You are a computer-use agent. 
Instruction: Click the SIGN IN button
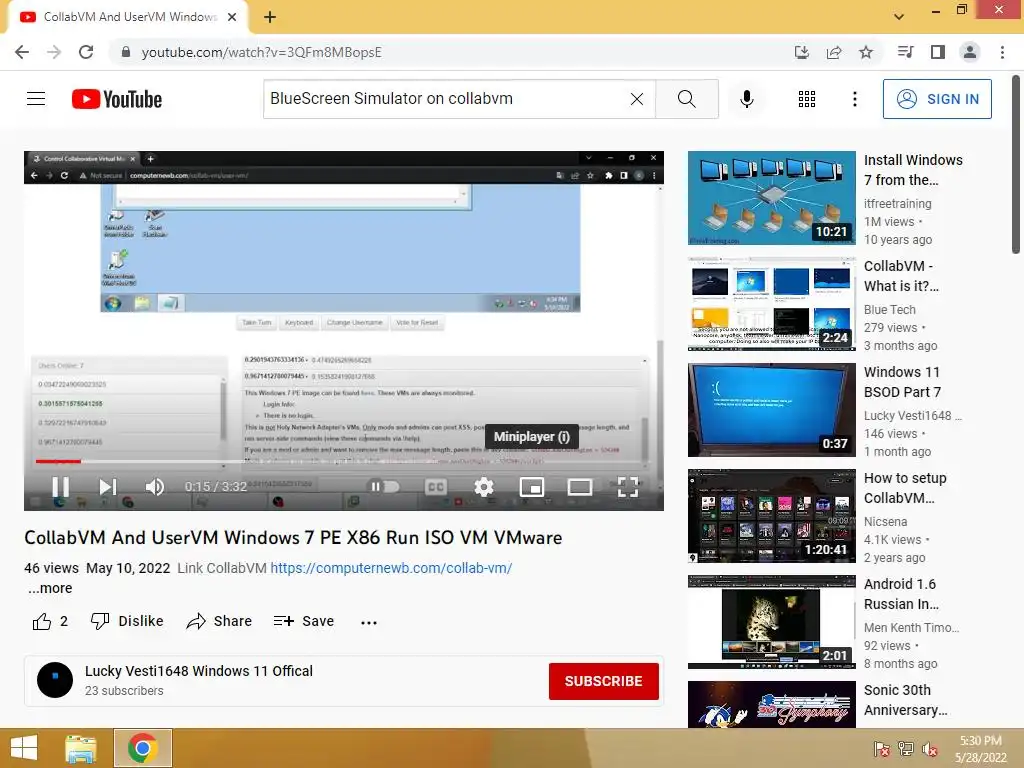point(937,99)
